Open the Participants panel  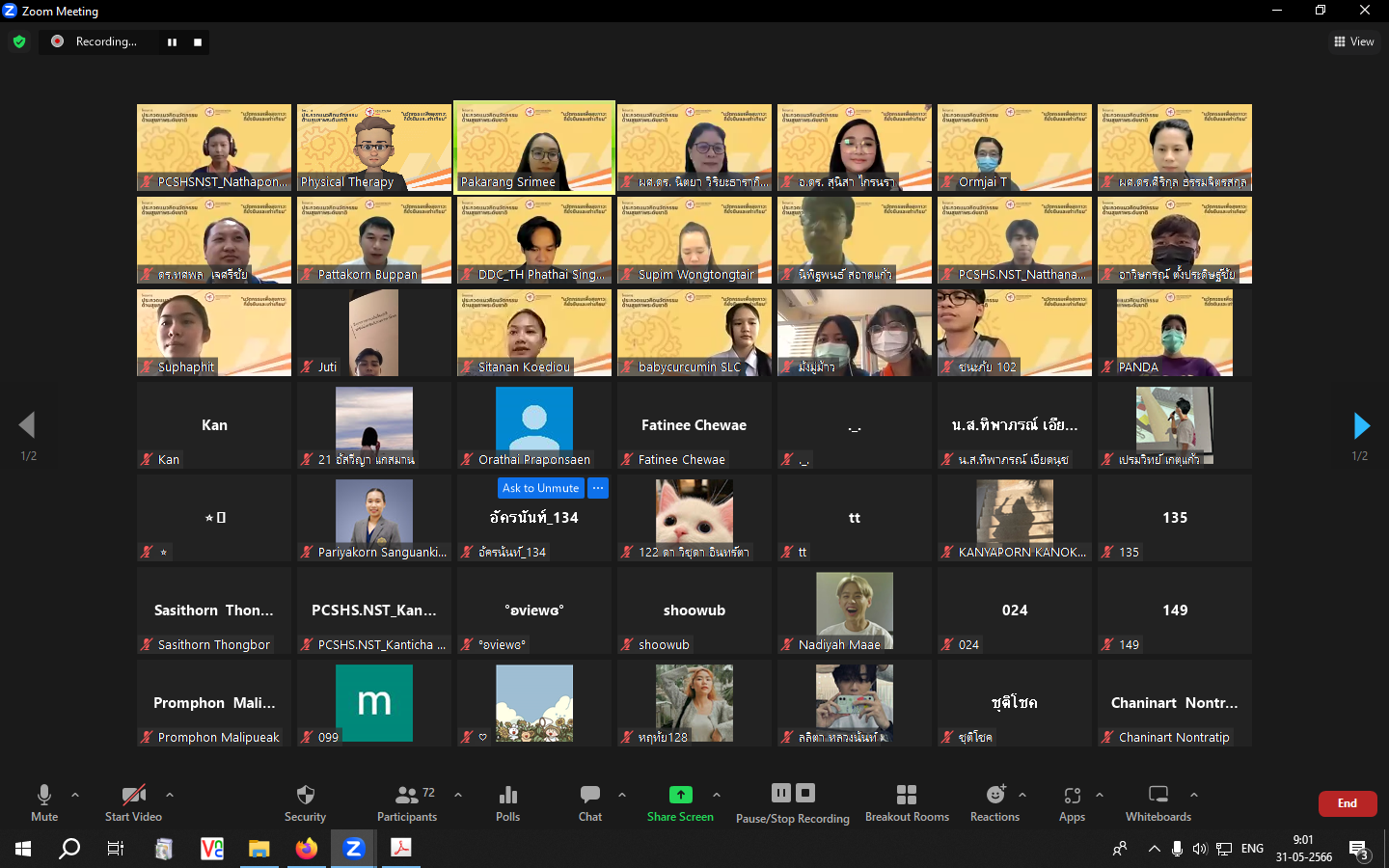coord(407,802)
